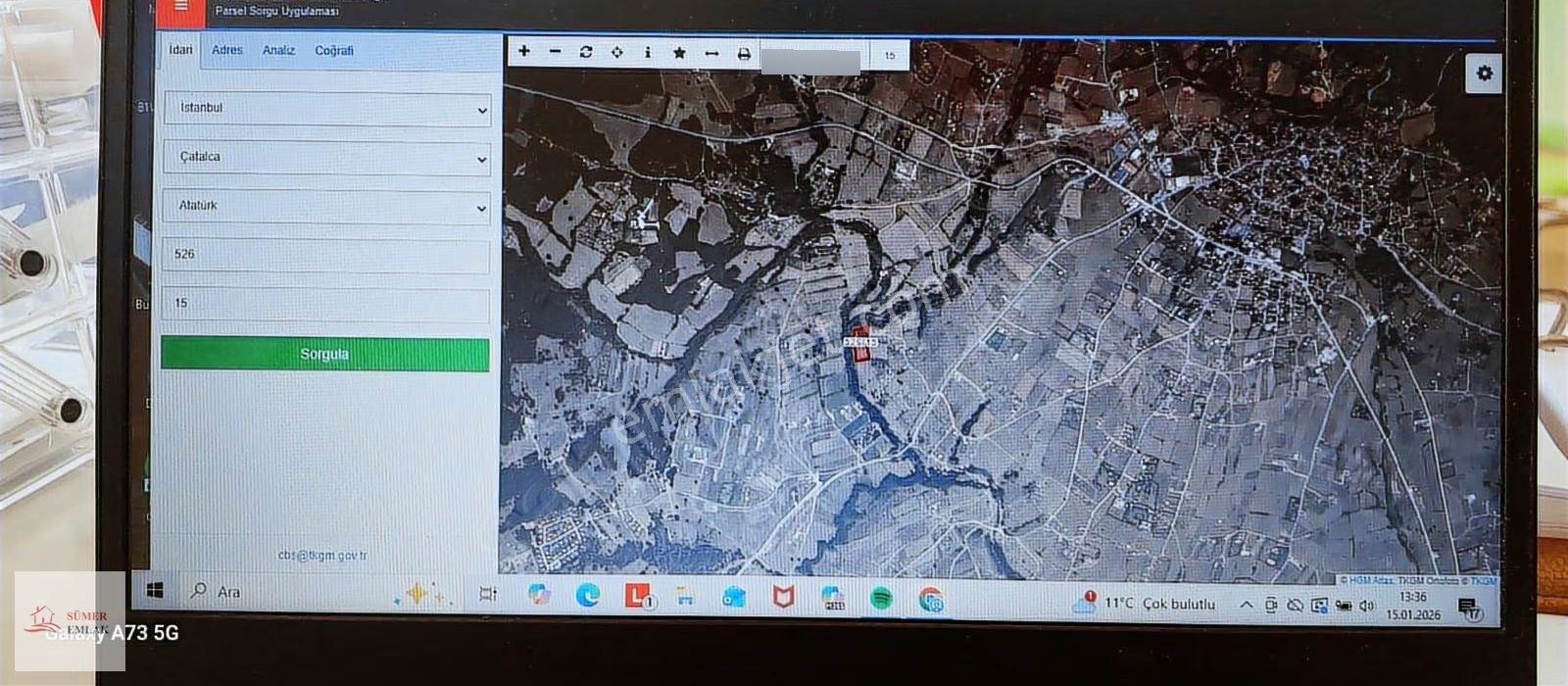Open Spotify from the Windows taskbar

coord(881,597)
